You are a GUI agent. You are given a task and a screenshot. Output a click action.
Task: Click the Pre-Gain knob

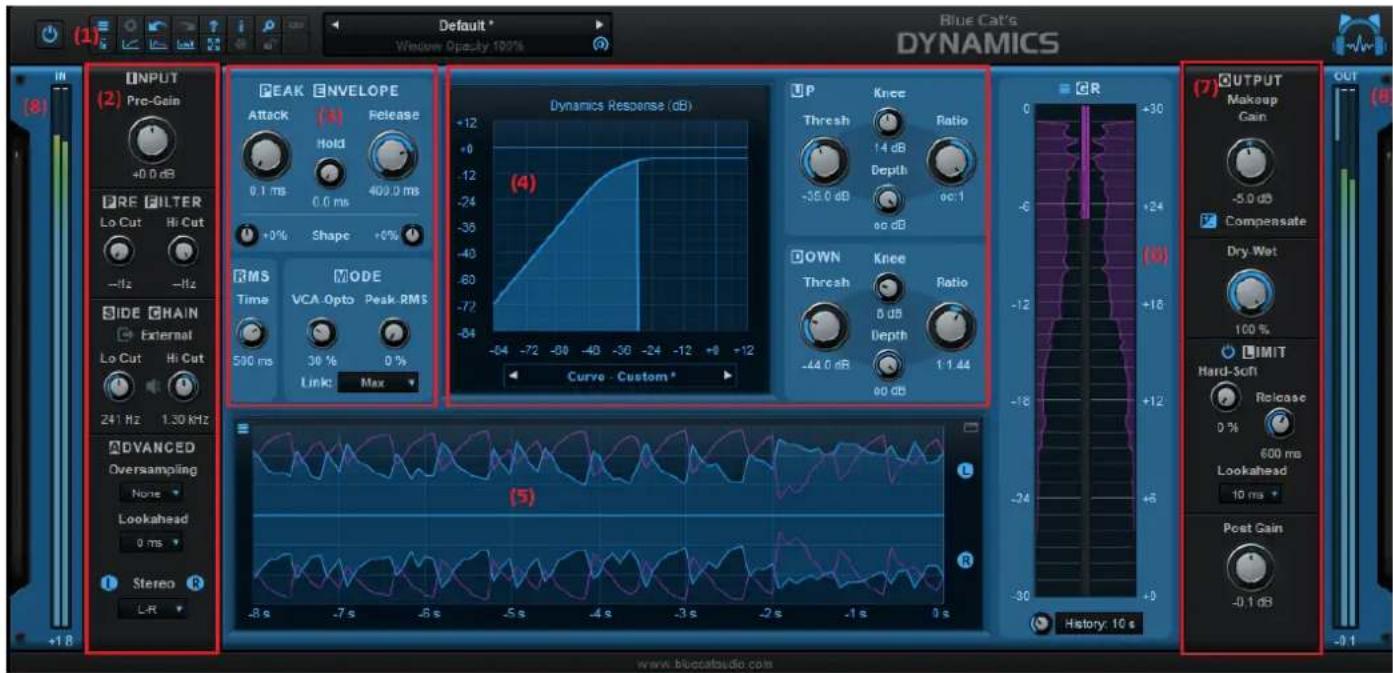[152, 140]
